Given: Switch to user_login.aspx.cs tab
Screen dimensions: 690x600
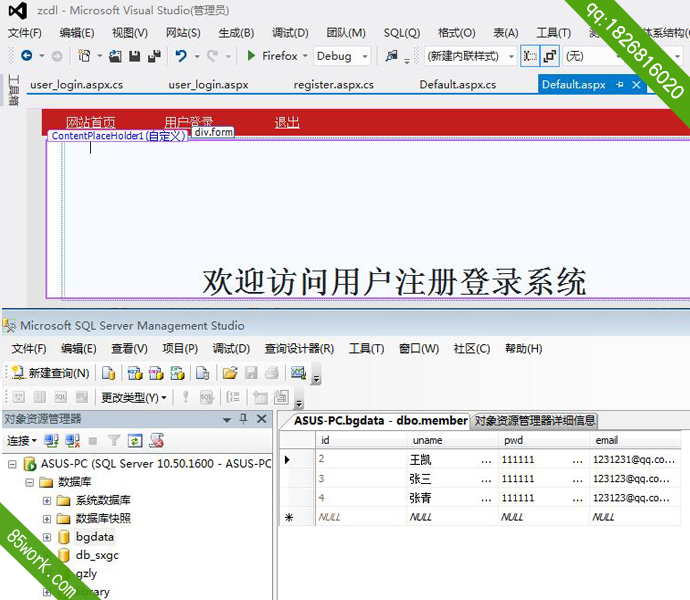Looking at the screenshot, I should (x=77, y=85).
